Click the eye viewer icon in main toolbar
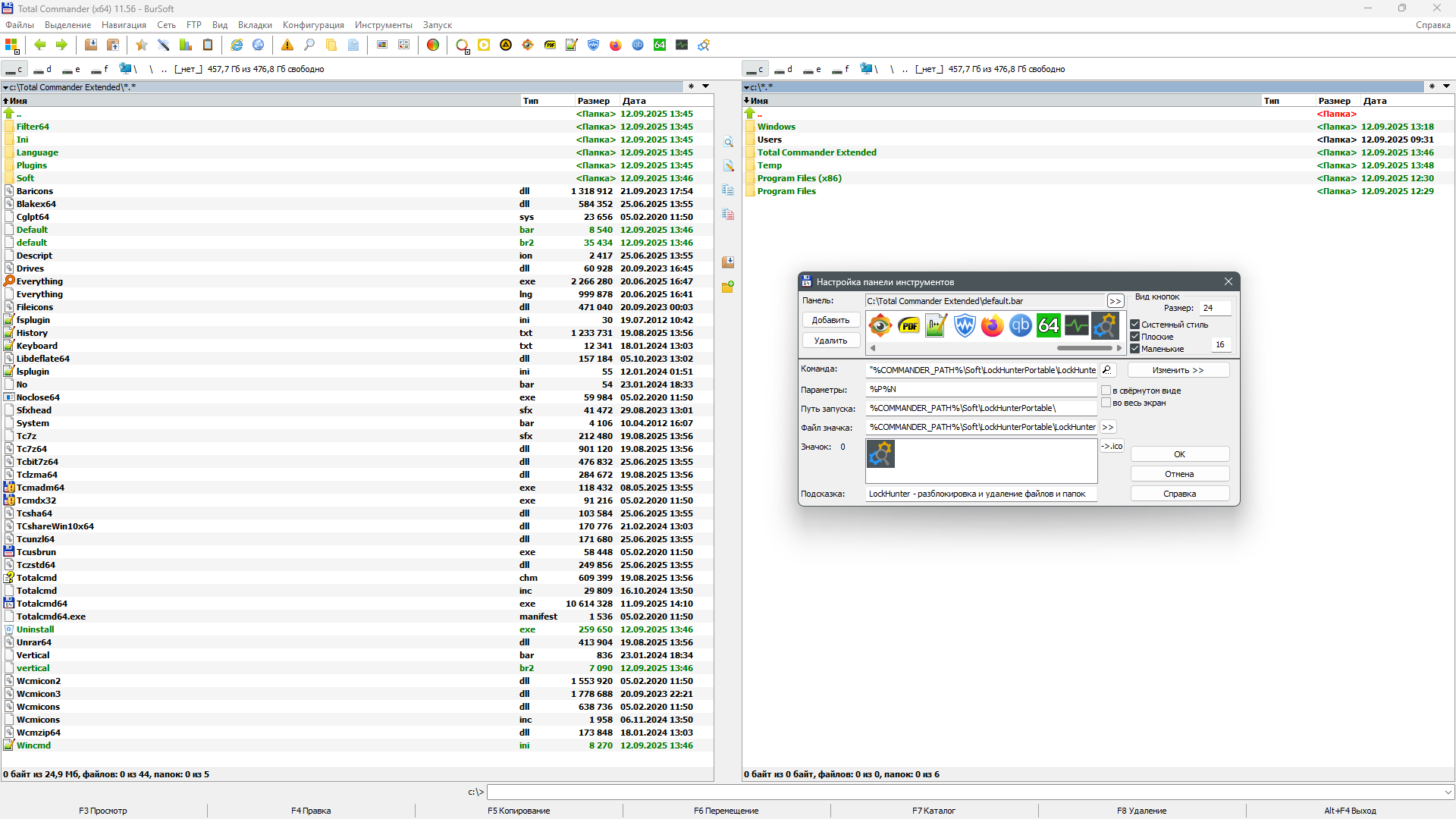Viewport: 1456px width, 819px height. point(528,45)
